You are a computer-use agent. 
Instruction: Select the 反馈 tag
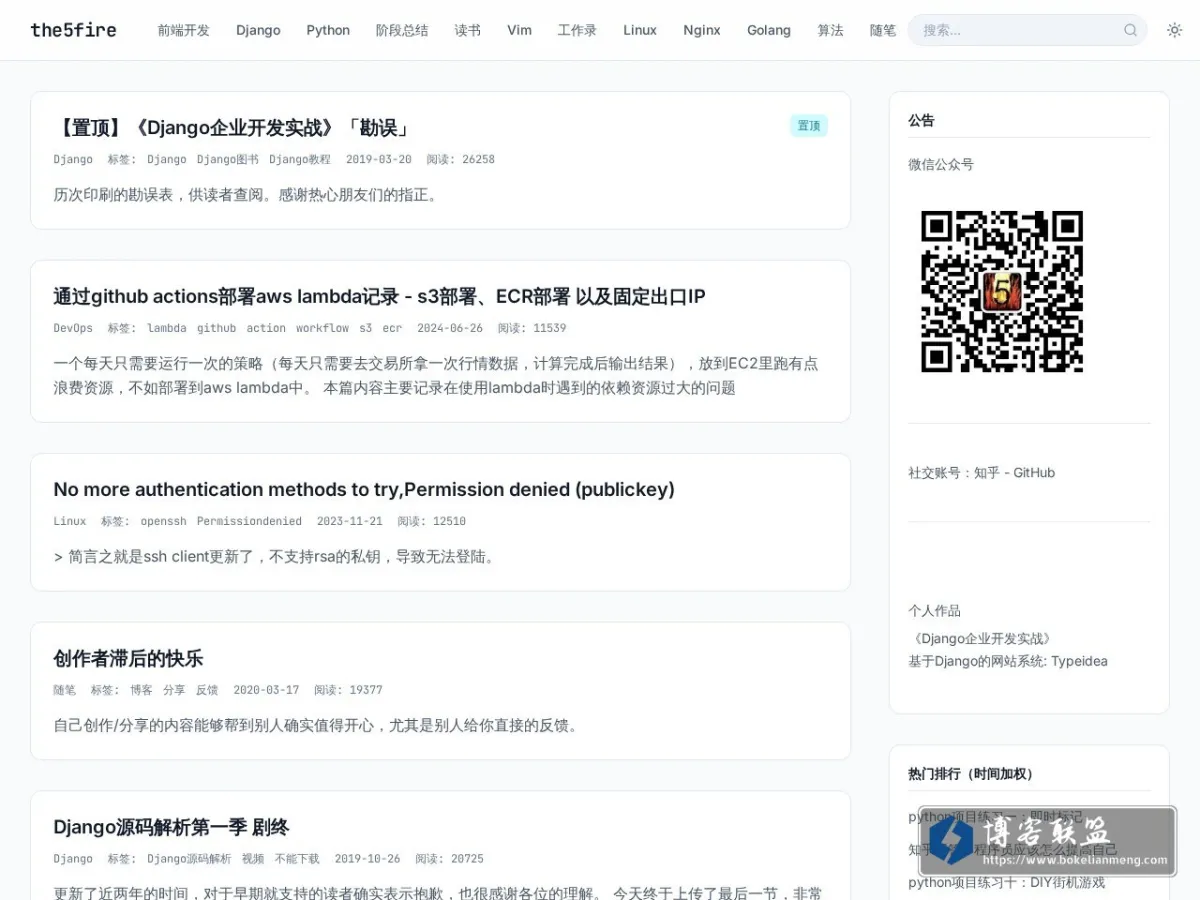point(207,690)
